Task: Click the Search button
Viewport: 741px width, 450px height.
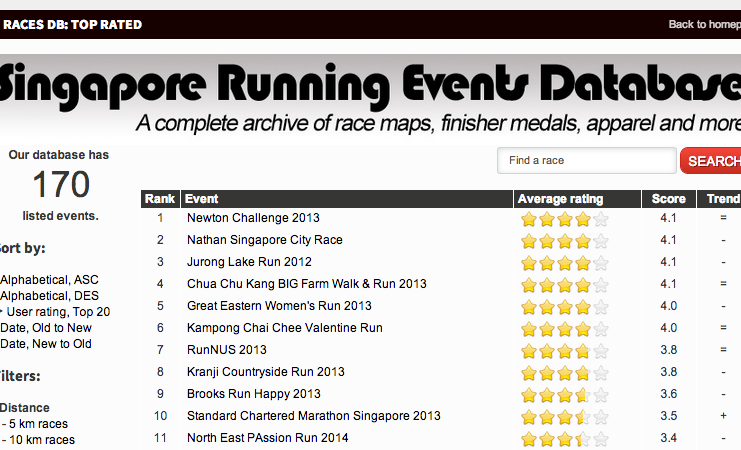Action: (x=712, y=161)
